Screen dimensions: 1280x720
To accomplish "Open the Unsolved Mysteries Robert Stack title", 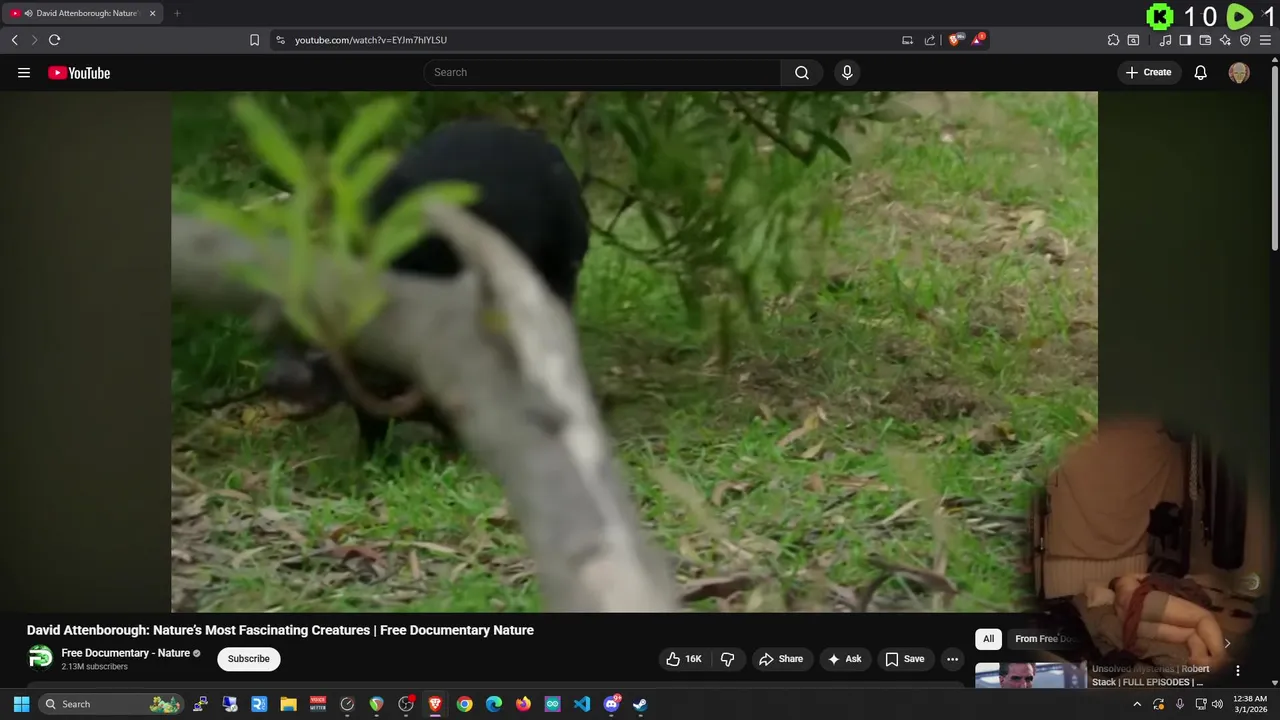I will click(1151, 675).
